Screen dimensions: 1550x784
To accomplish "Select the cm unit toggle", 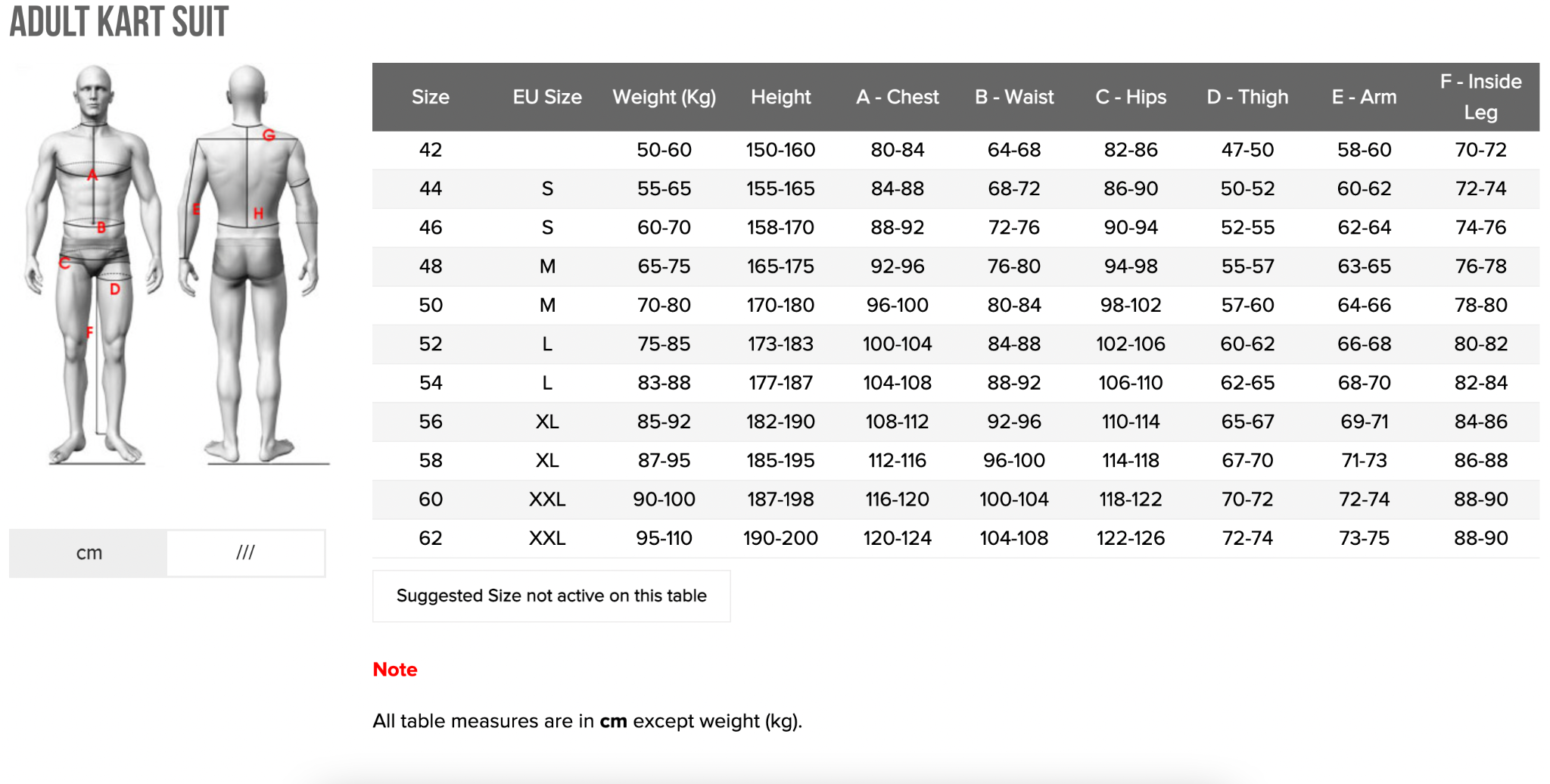I will (x=89, y=553).
